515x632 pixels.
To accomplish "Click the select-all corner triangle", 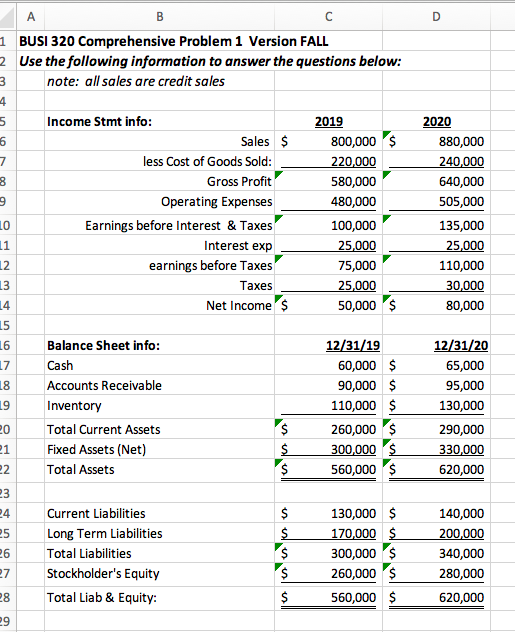I will [8, 17].
